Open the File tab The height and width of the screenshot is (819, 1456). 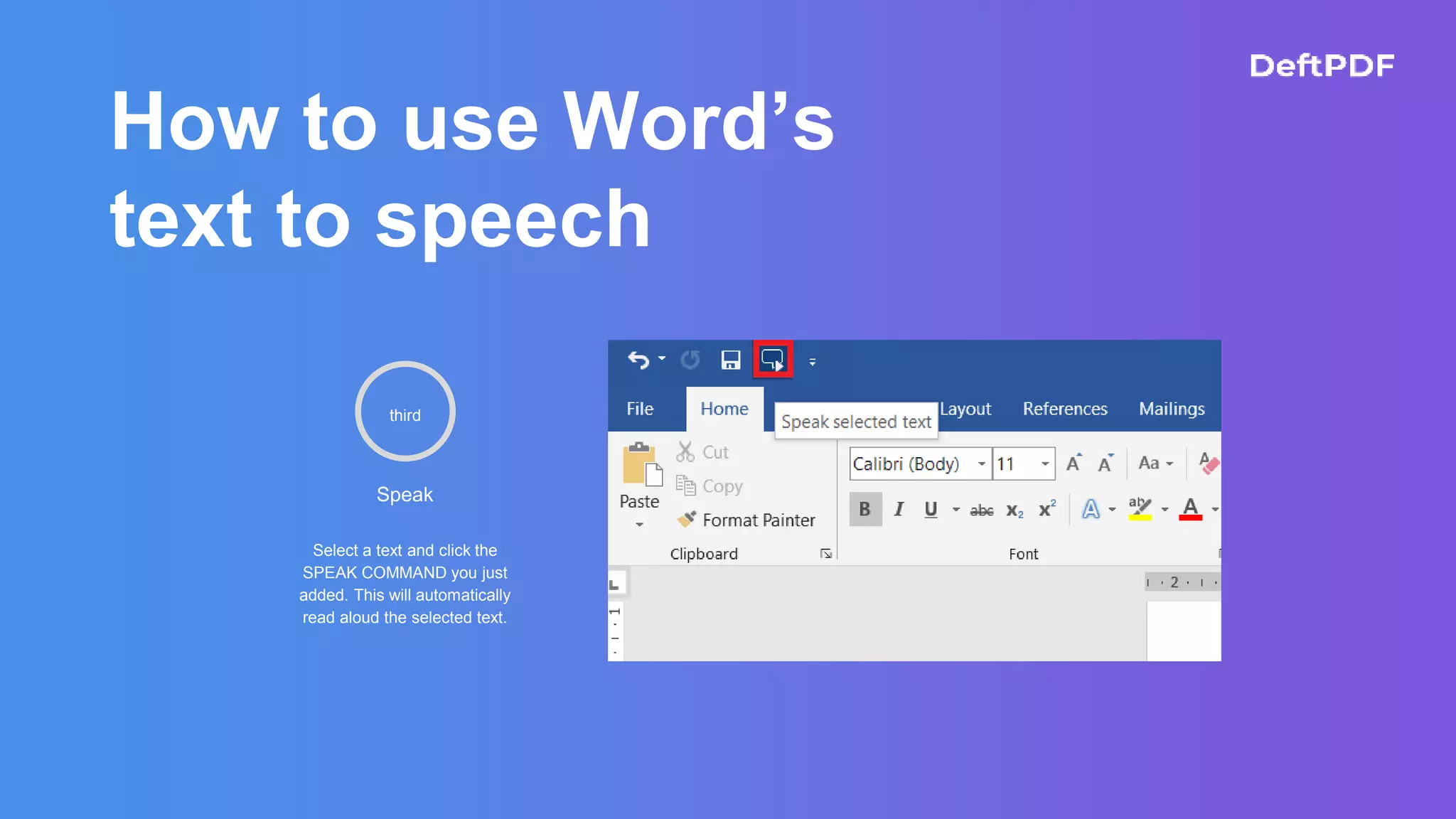pyautogui.click(x=640, y=409)
